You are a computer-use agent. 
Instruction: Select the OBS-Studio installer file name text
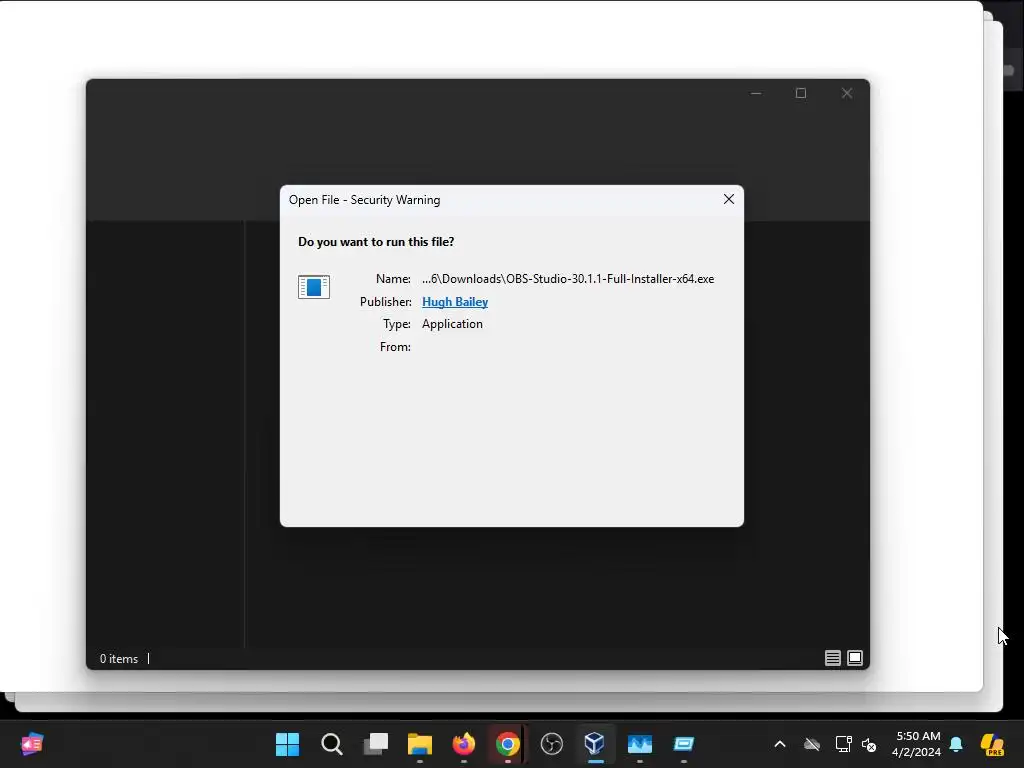[568, 279]
